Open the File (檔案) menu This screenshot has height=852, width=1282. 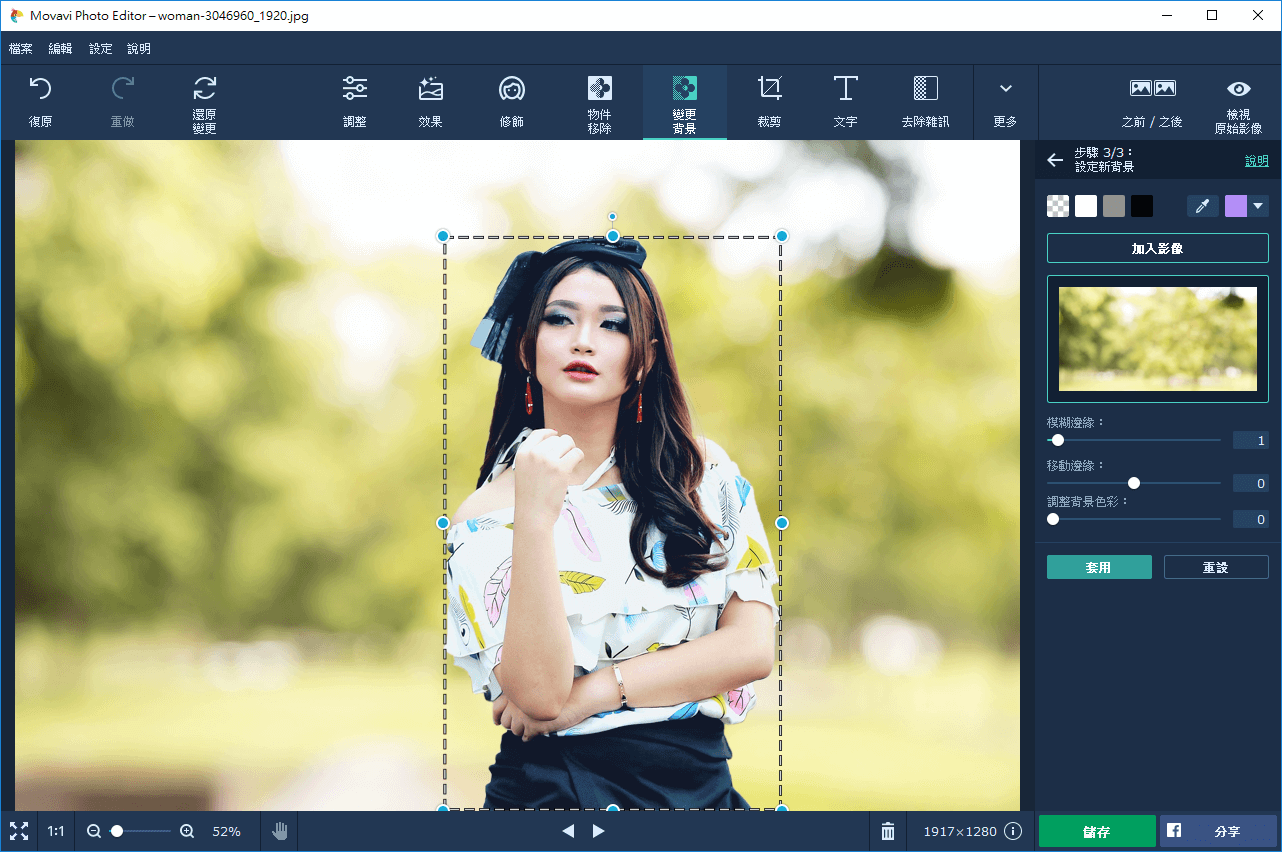(21, 49)
